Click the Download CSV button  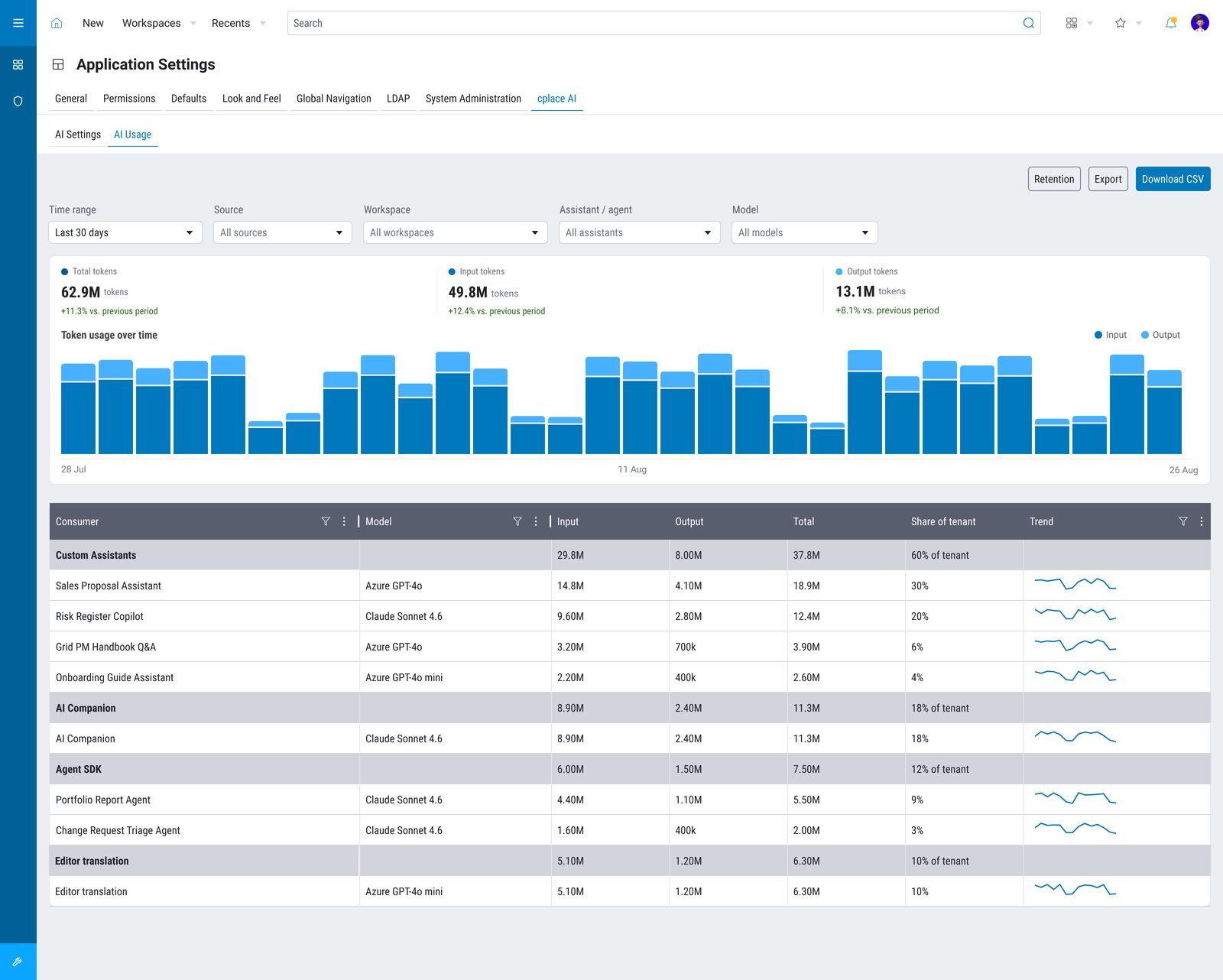tap(1173, 179)
